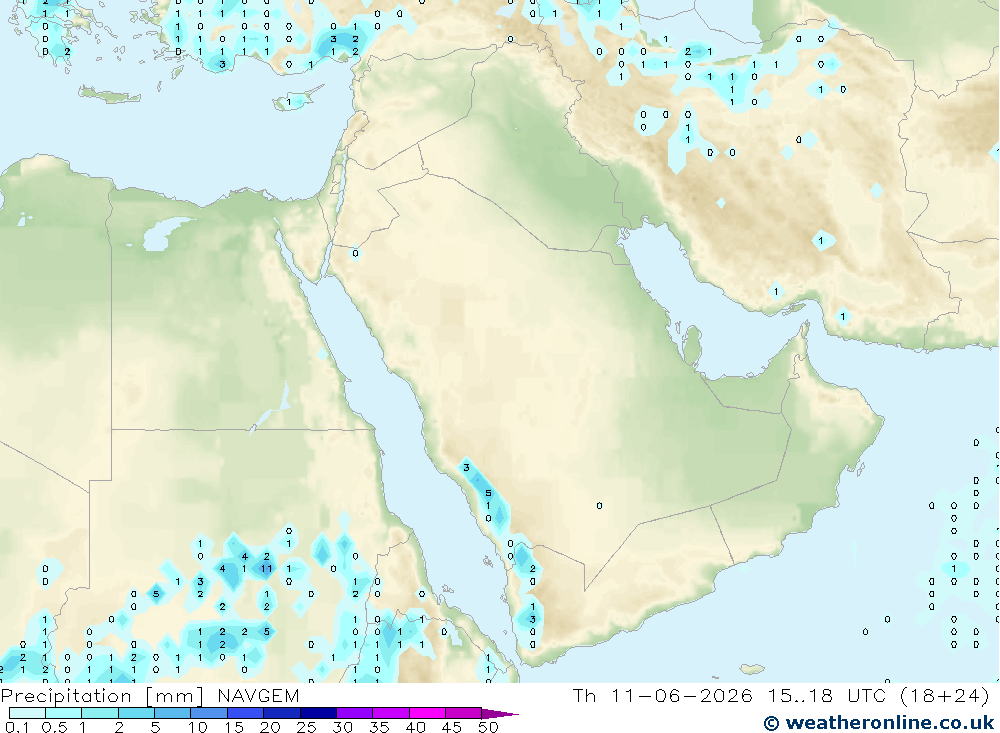Click the legend scale label '25'
Image resolution: width=1000 pixels, height=733 pixels.
point(307,727)
